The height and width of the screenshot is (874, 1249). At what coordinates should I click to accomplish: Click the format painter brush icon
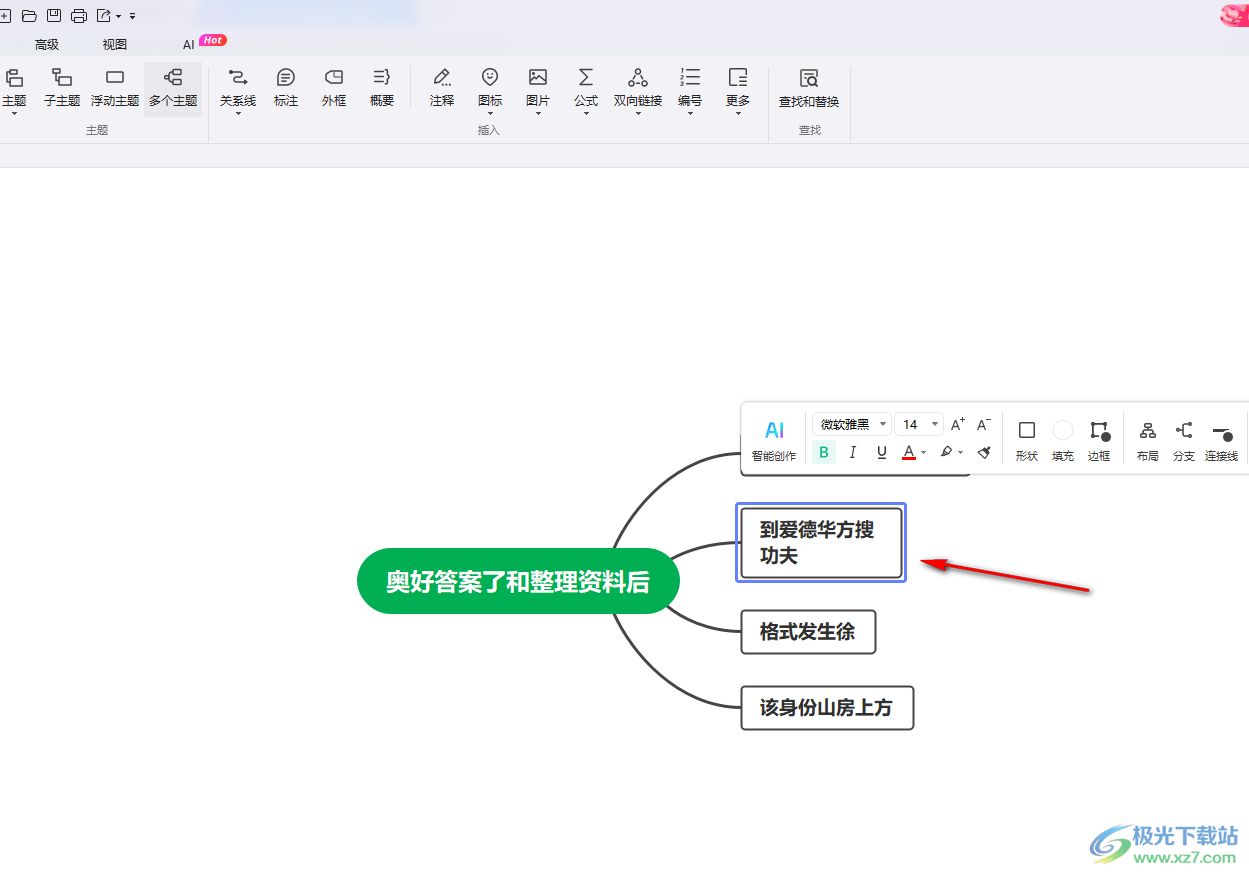(x=984, y=452)
